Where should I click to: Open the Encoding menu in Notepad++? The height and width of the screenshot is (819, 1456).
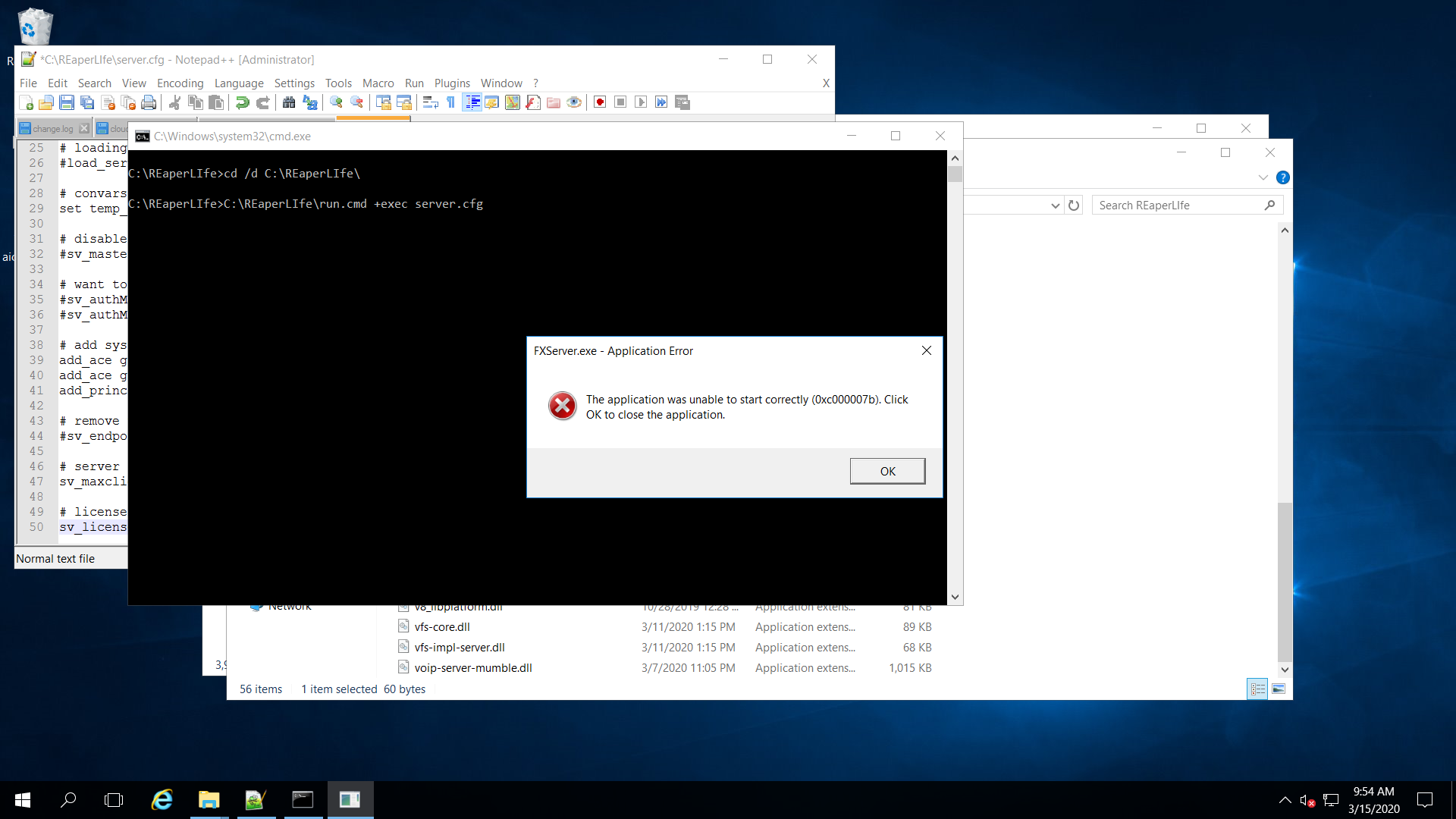tap(180, 83)
